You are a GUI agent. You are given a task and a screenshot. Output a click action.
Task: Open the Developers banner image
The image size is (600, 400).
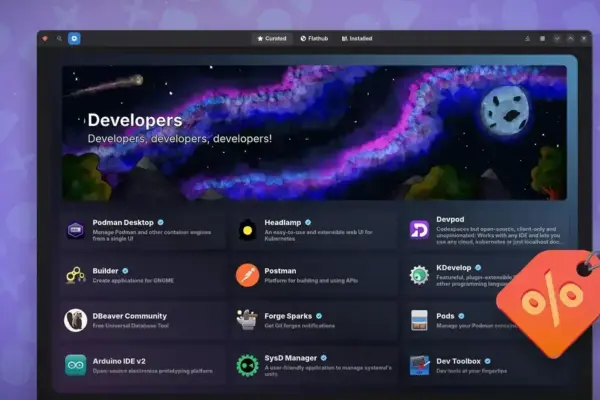(314, 133)
